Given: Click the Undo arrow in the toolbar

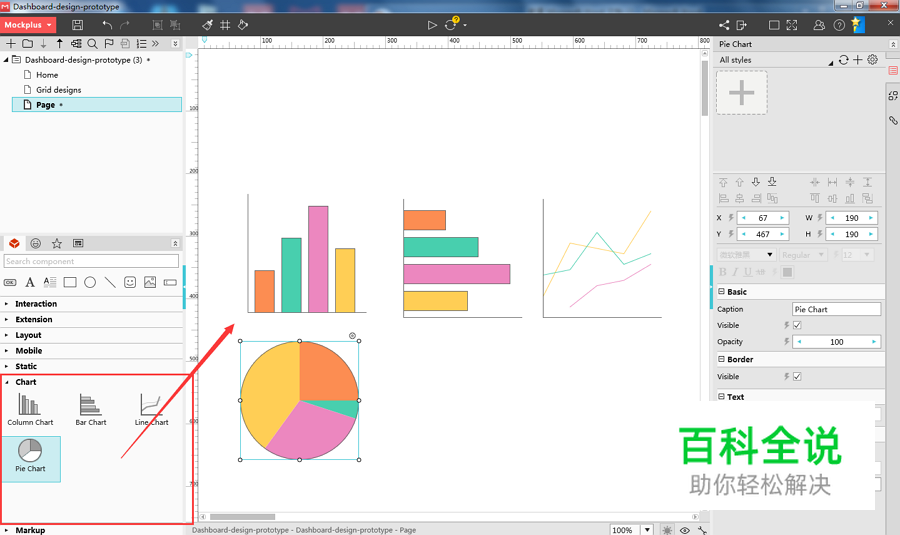Looking at the screenshot, I should (107, 25).
